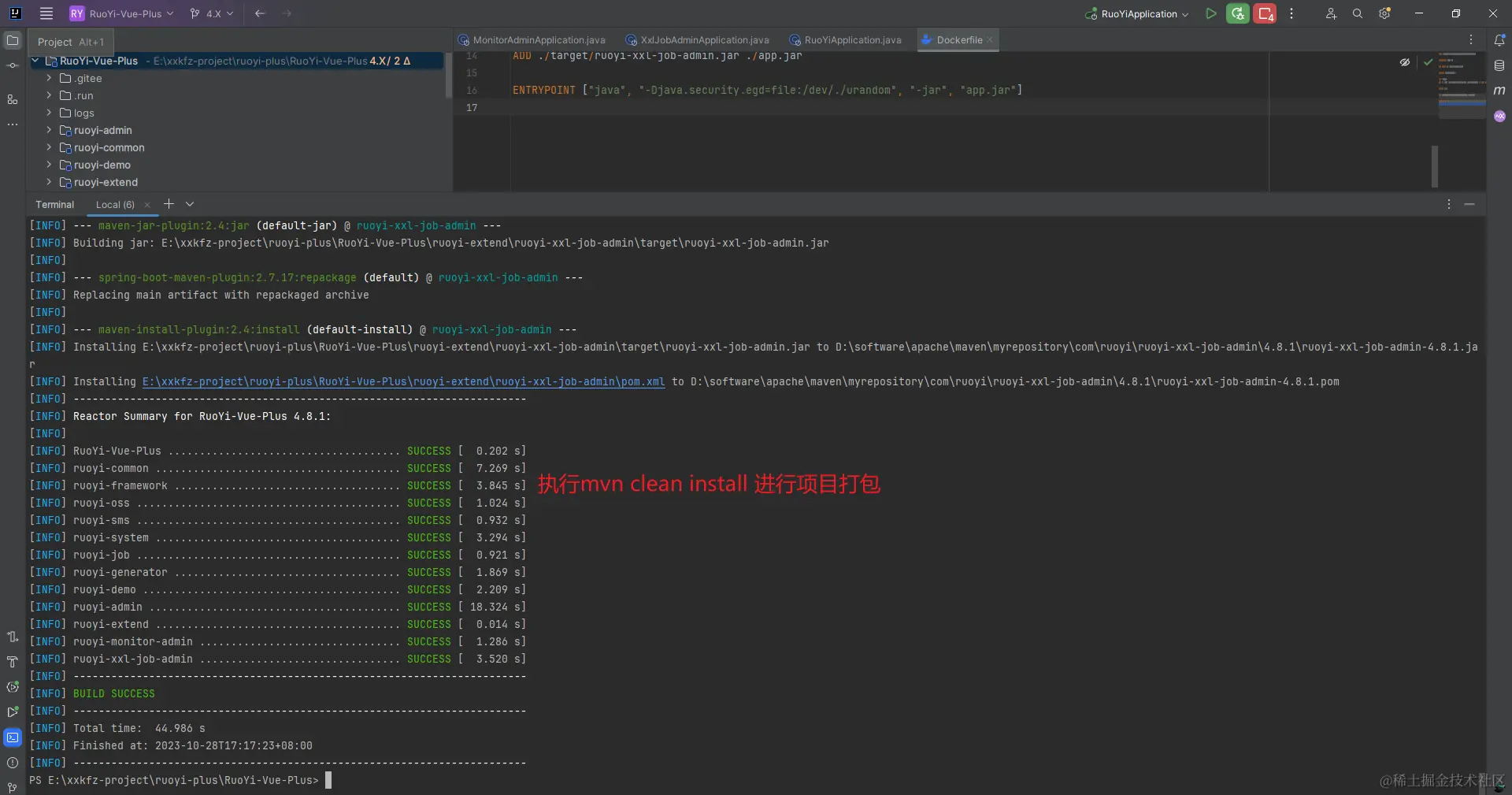Open the 4.X git branch dropdown
This screenshot has width=1512, height=795.
pos(213,13)
